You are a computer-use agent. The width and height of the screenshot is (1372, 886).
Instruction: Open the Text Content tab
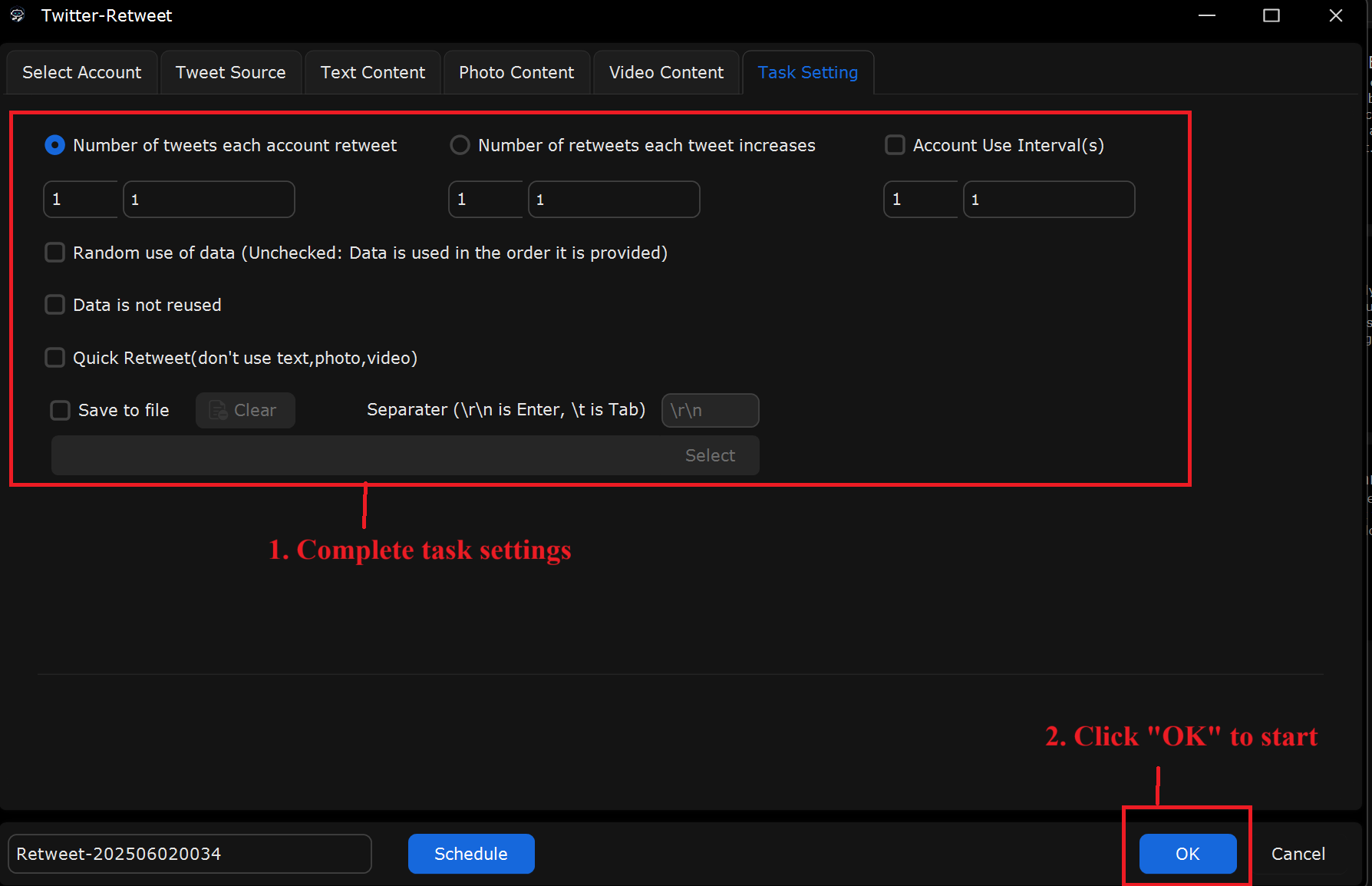(373, 72)
